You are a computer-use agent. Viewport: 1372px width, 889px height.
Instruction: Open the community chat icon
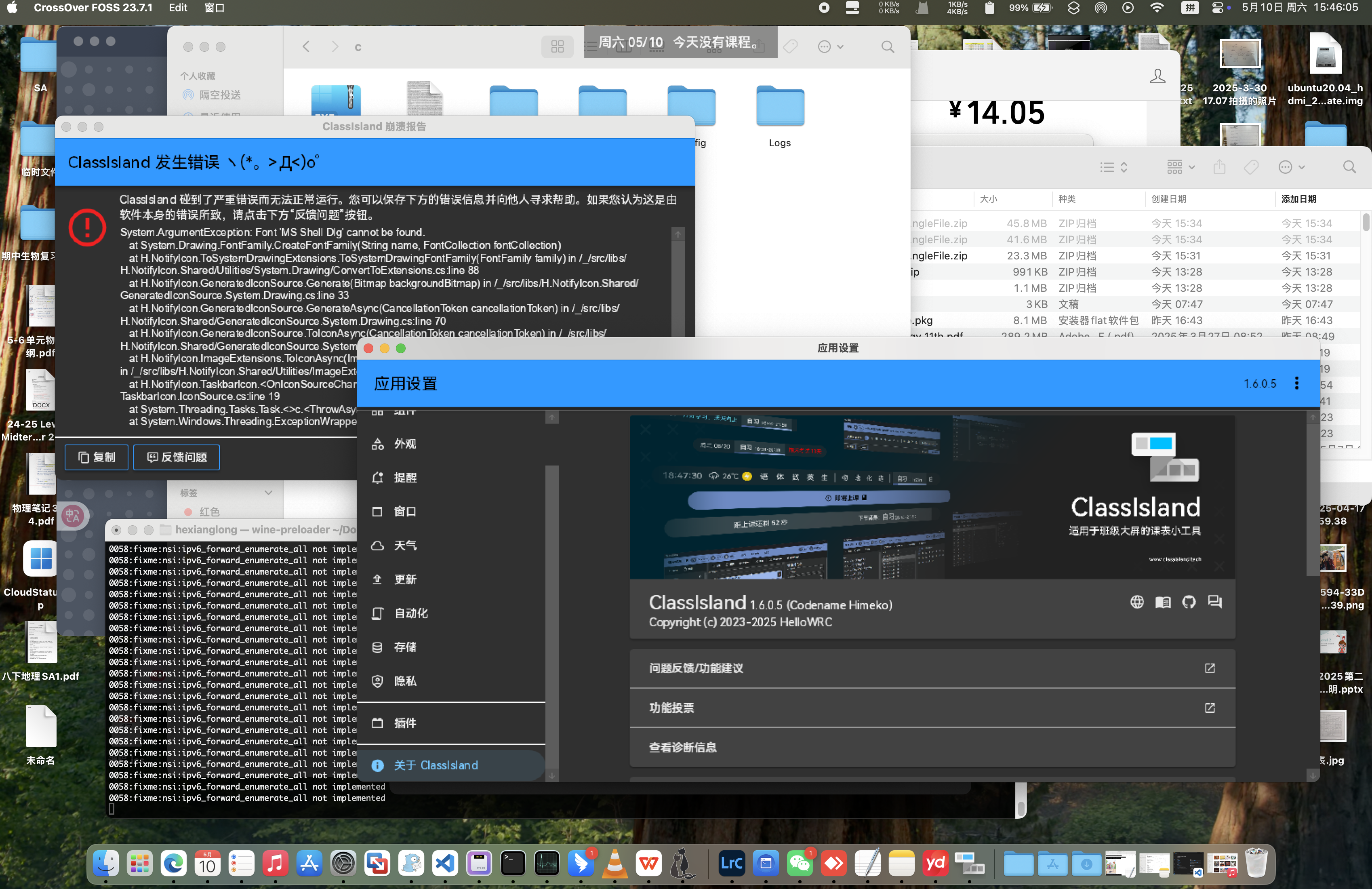click(x=1214, y=601)
